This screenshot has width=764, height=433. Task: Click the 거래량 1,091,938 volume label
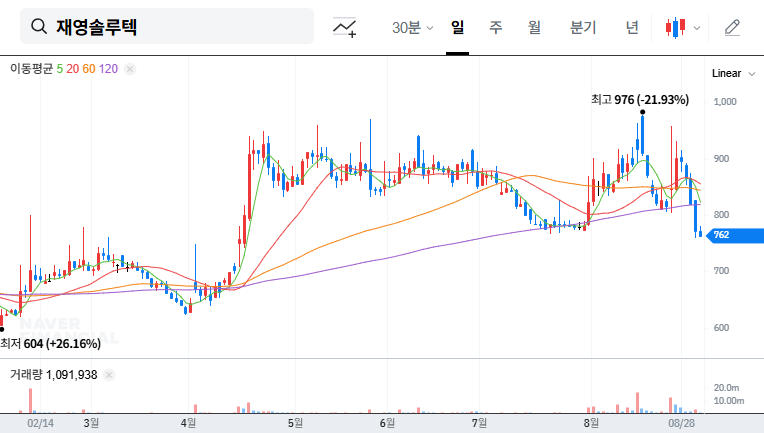54,375
